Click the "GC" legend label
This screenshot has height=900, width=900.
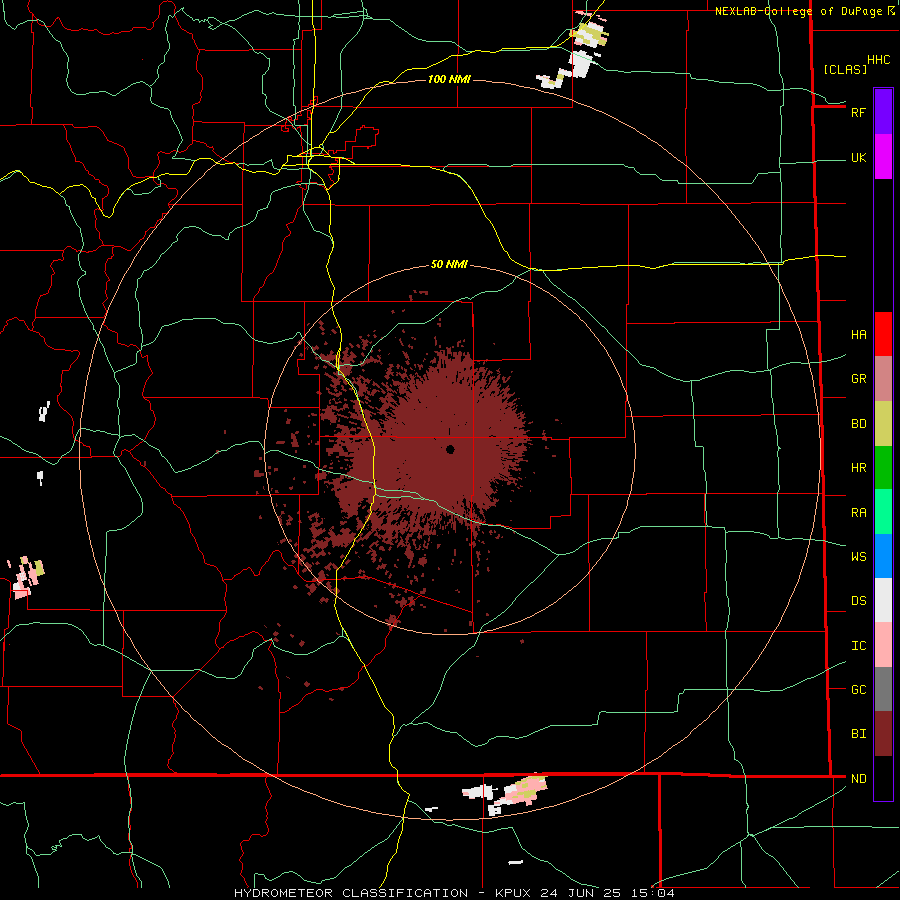point(858,690)
